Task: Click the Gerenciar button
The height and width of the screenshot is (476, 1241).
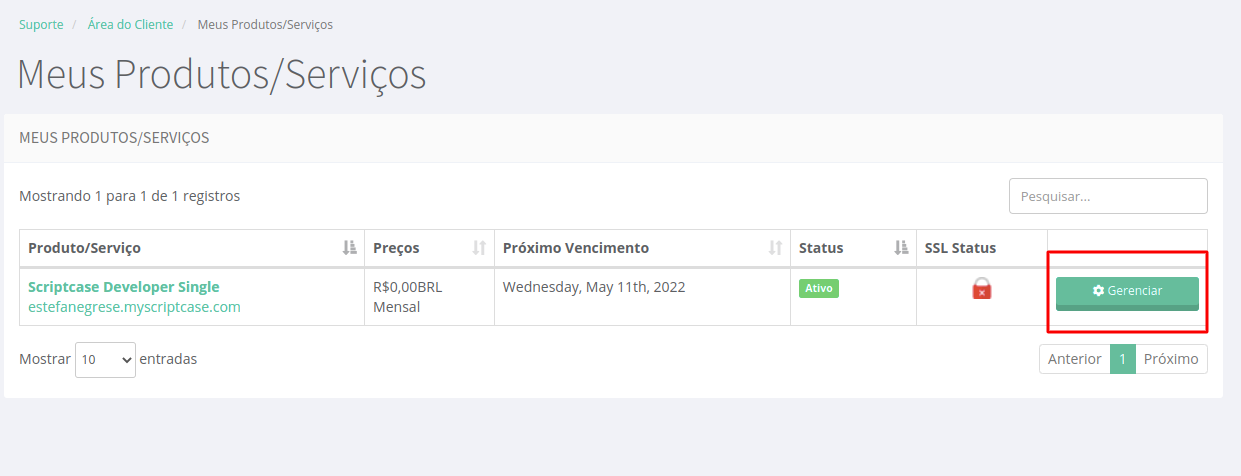Action: (x=1127, y=293)
